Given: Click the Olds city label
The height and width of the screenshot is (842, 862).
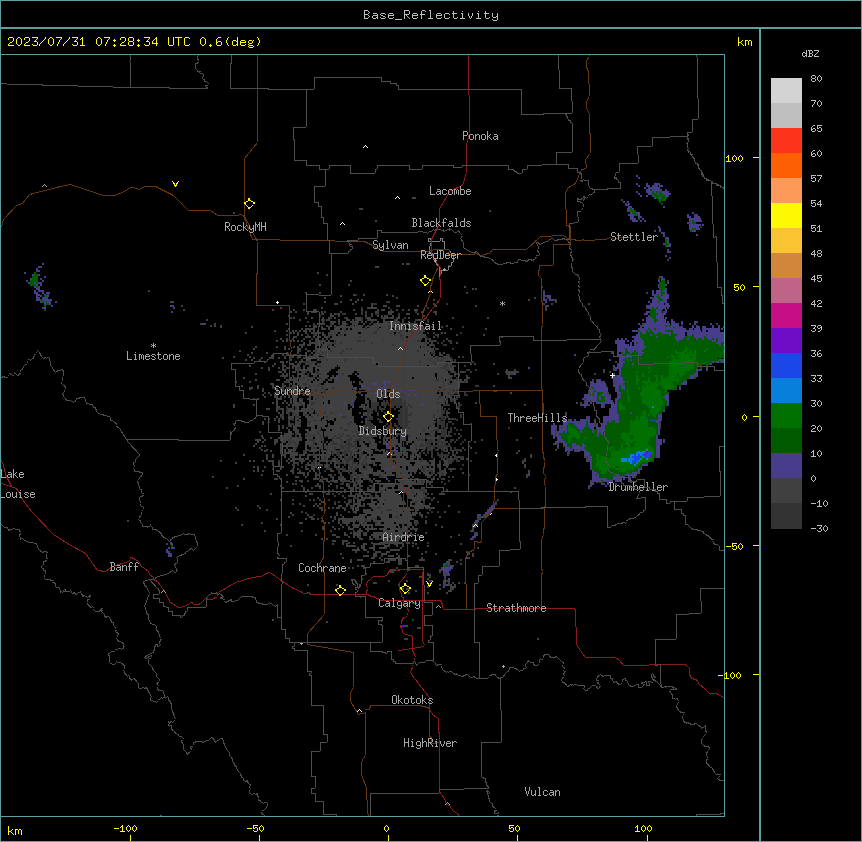Looking at the screenshot, I should tap(388, 394).
